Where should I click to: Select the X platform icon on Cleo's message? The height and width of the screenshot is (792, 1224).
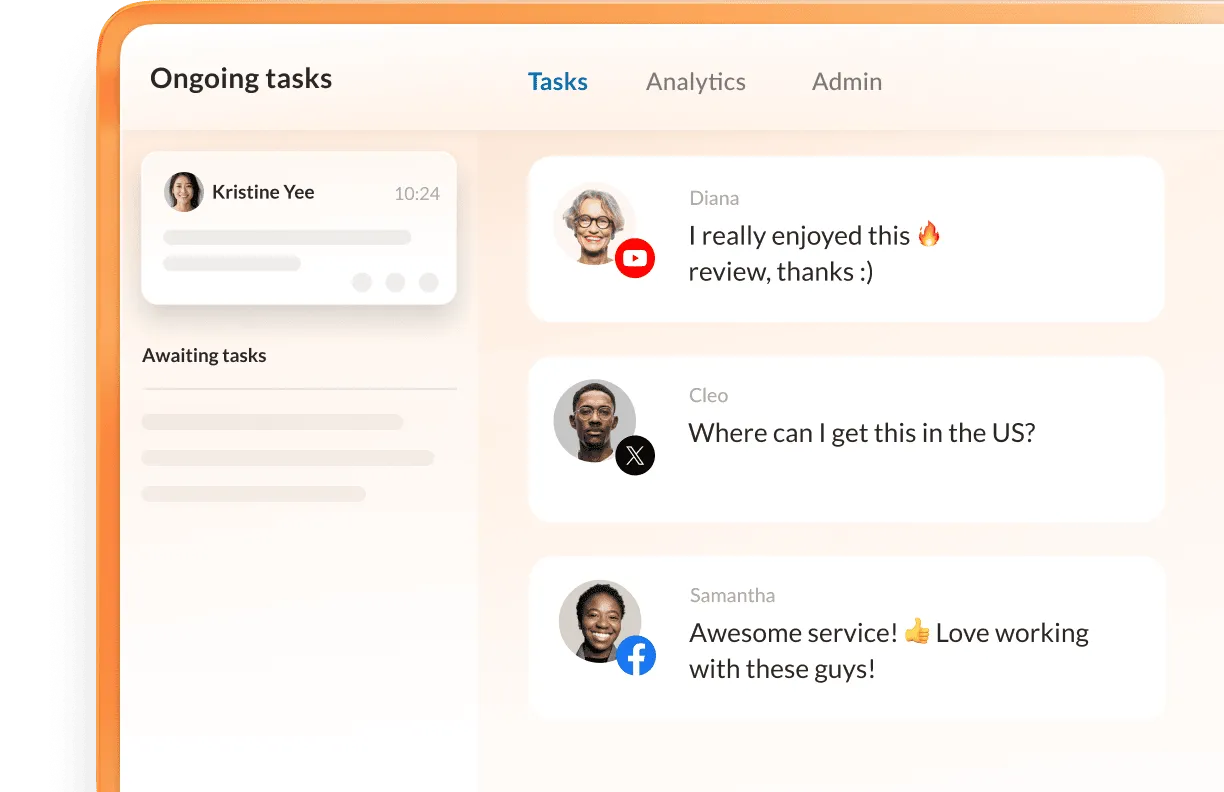(636, 456)
